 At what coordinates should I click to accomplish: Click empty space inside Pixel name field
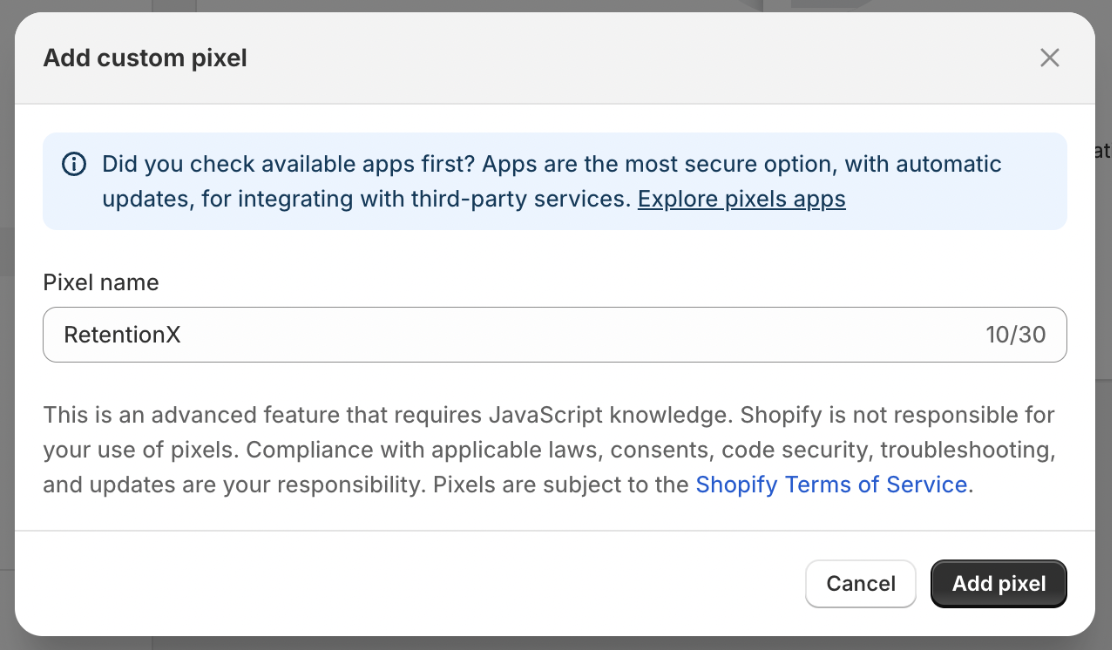pos(600,335)
